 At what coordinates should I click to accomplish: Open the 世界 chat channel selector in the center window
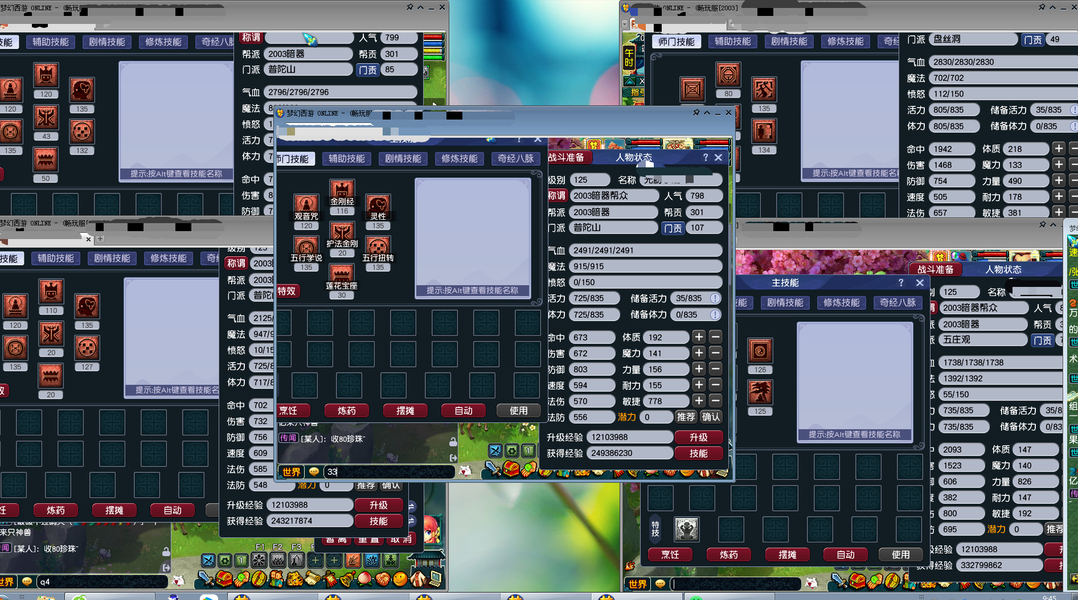point(292,471)
